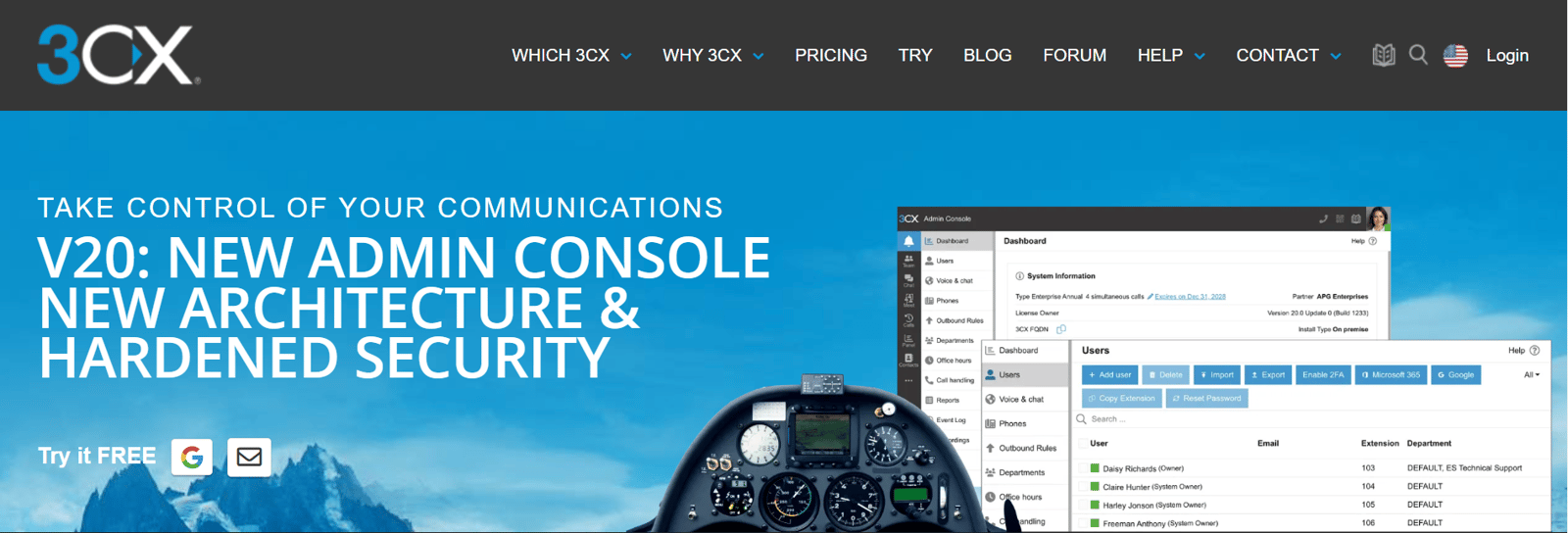Viewport: 1568px width, 533px height.
Task: Click the Expires on Dec 31, 2028 link
Action: [x=1190, y=296]
